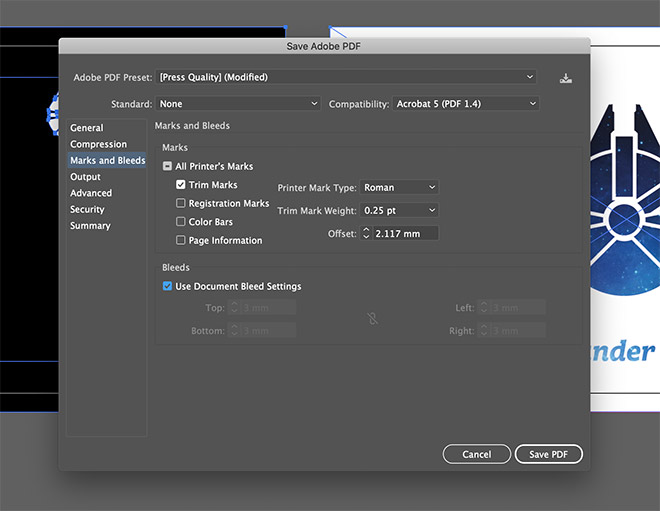Open the Adobe PDF Preset dropdown
Viewport: 660px width, 511px height.
click(346, 77)
